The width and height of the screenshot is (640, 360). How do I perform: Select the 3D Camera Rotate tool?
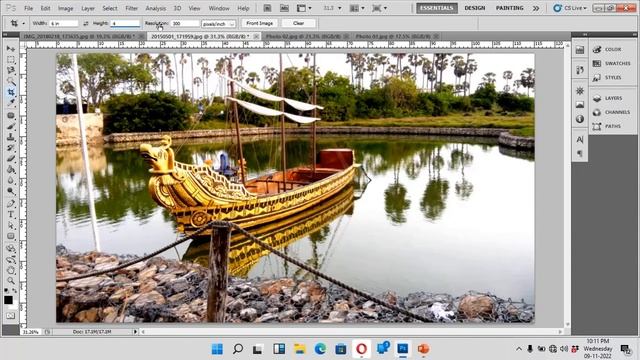coord(11,259)
